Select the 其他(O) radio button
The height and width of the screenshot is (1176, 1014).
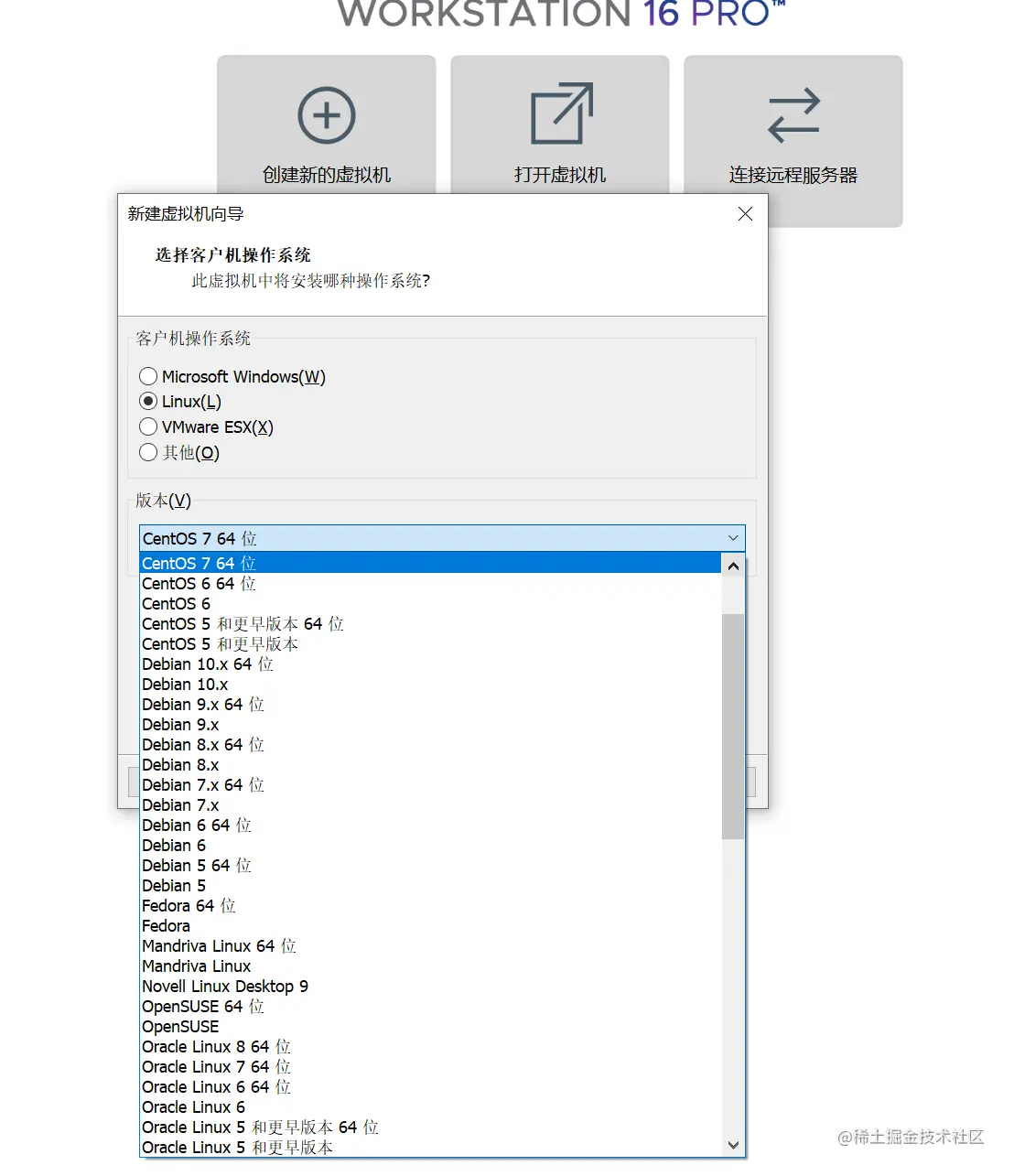point(148,452)
